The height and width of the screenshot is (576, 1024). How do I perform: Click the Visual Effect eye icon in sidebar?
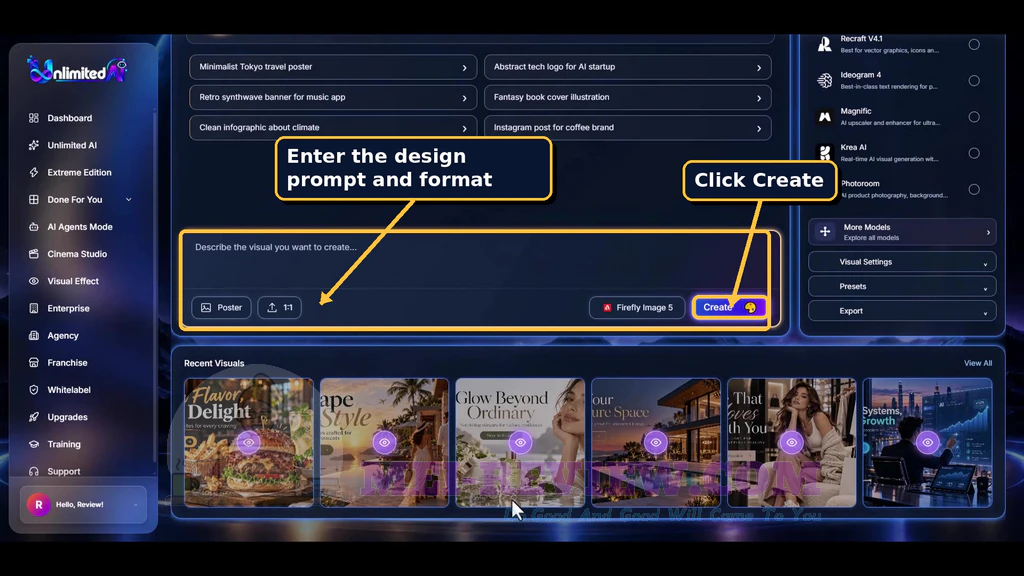coord(34,281)
